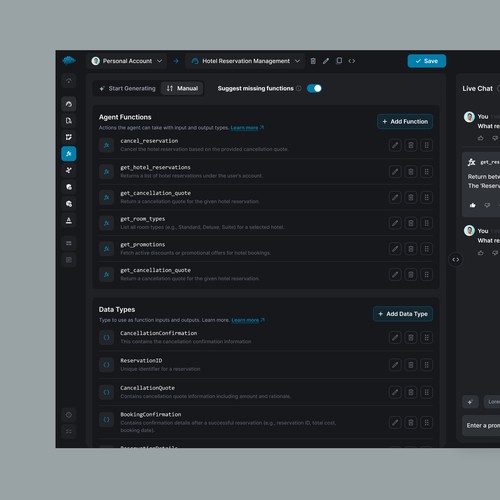Open code view from the top bar brackets icon
This screenshot has height=500, width=500.
point(352,61)
